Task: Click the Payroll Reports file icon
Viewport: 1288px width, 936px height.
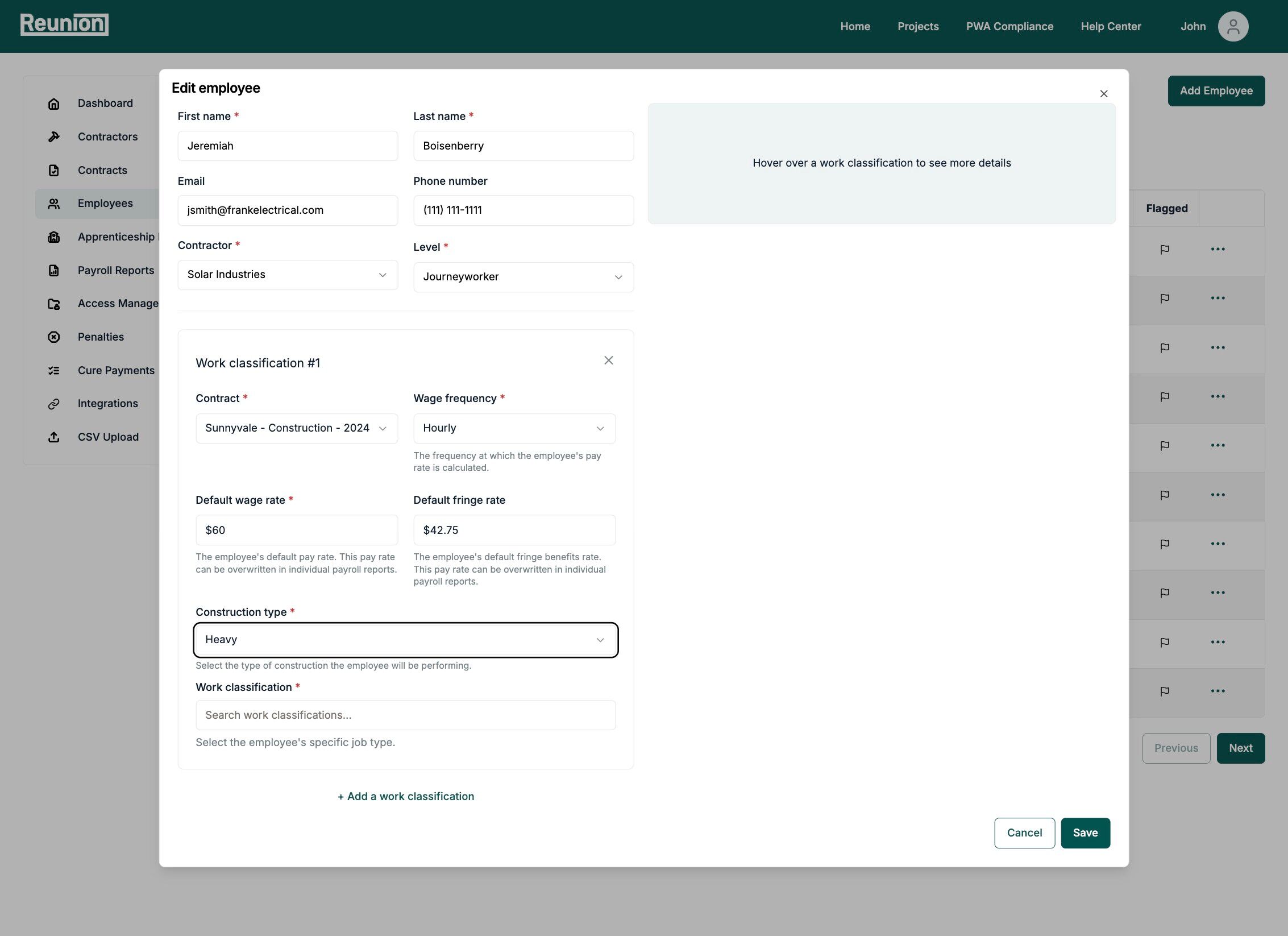Action: pyautogui.click(x=54, y=270)
